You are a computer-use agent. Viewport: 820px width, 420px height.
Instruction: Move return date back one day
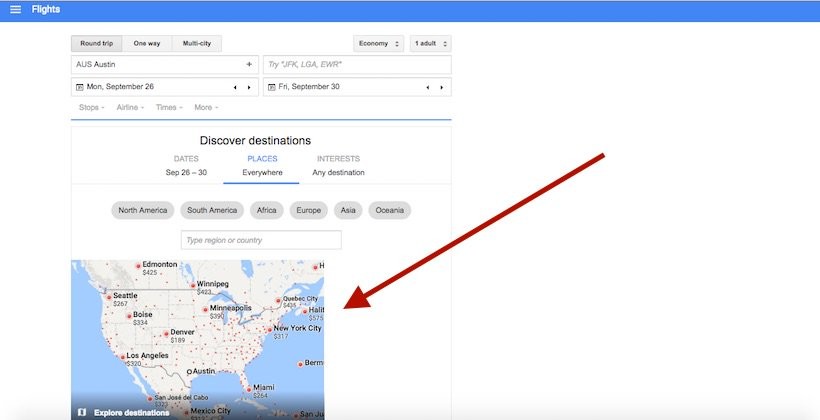(428, 87)
